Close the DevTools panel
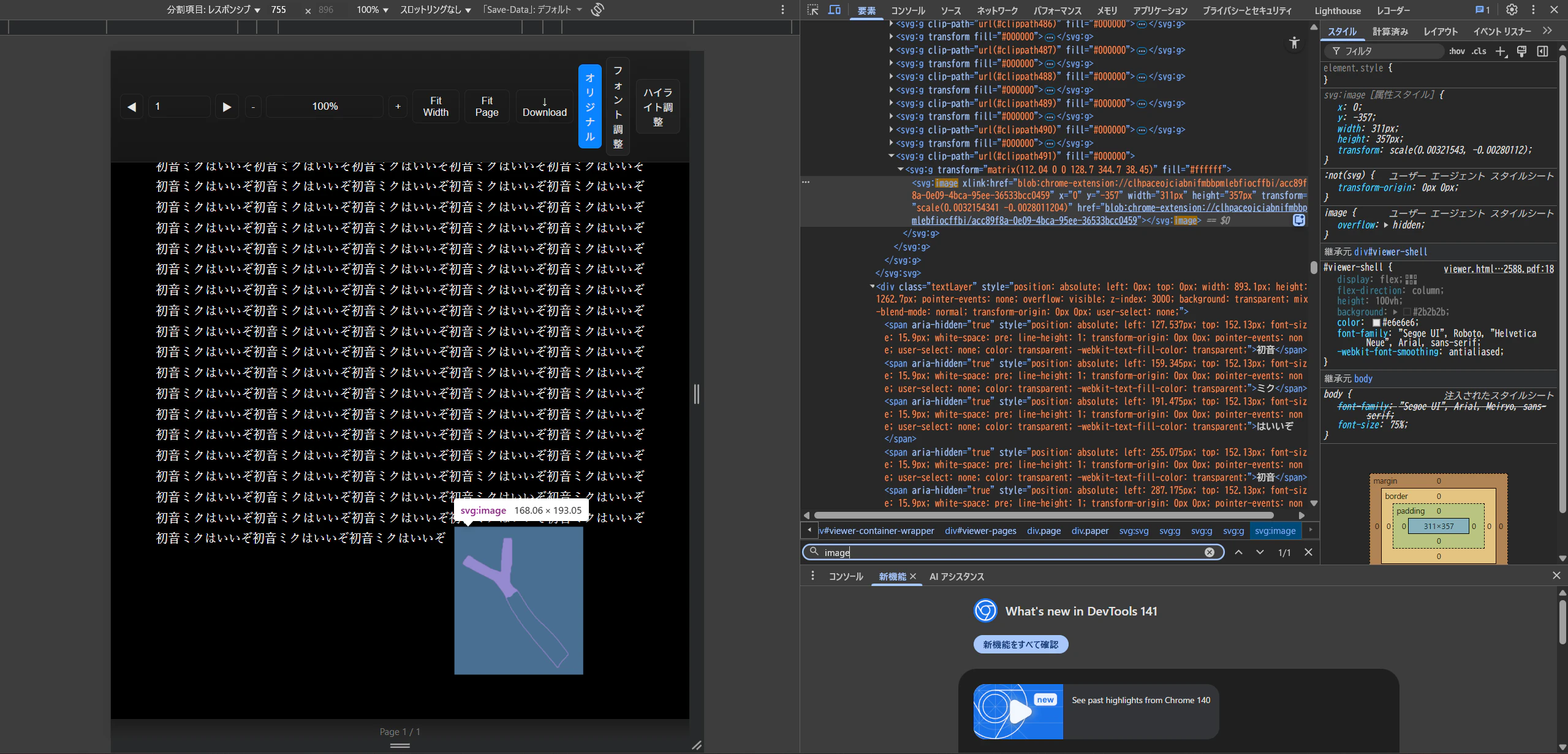1568x754 pixels. click(1554, 10)
